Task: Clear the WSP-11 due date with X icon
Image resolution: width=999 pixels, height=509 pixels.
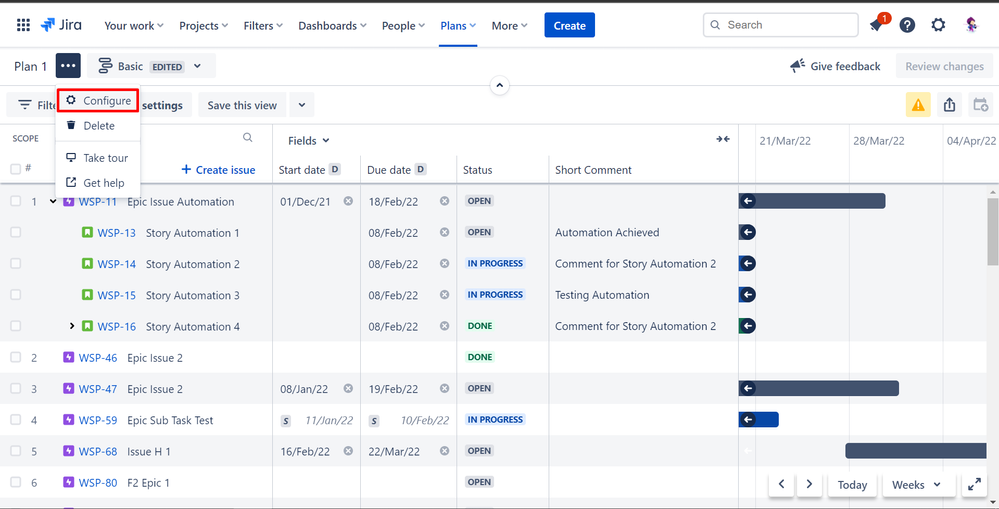Action: (x=444, y=201)
